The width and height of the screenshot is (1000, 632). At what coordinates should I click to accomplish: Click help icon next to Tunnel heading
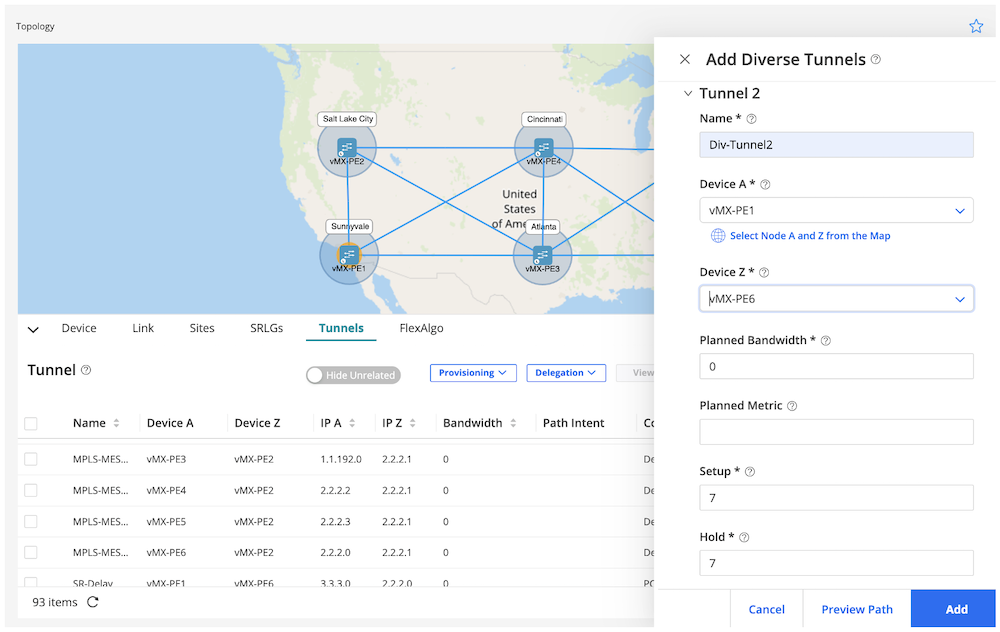coord(86,370)
